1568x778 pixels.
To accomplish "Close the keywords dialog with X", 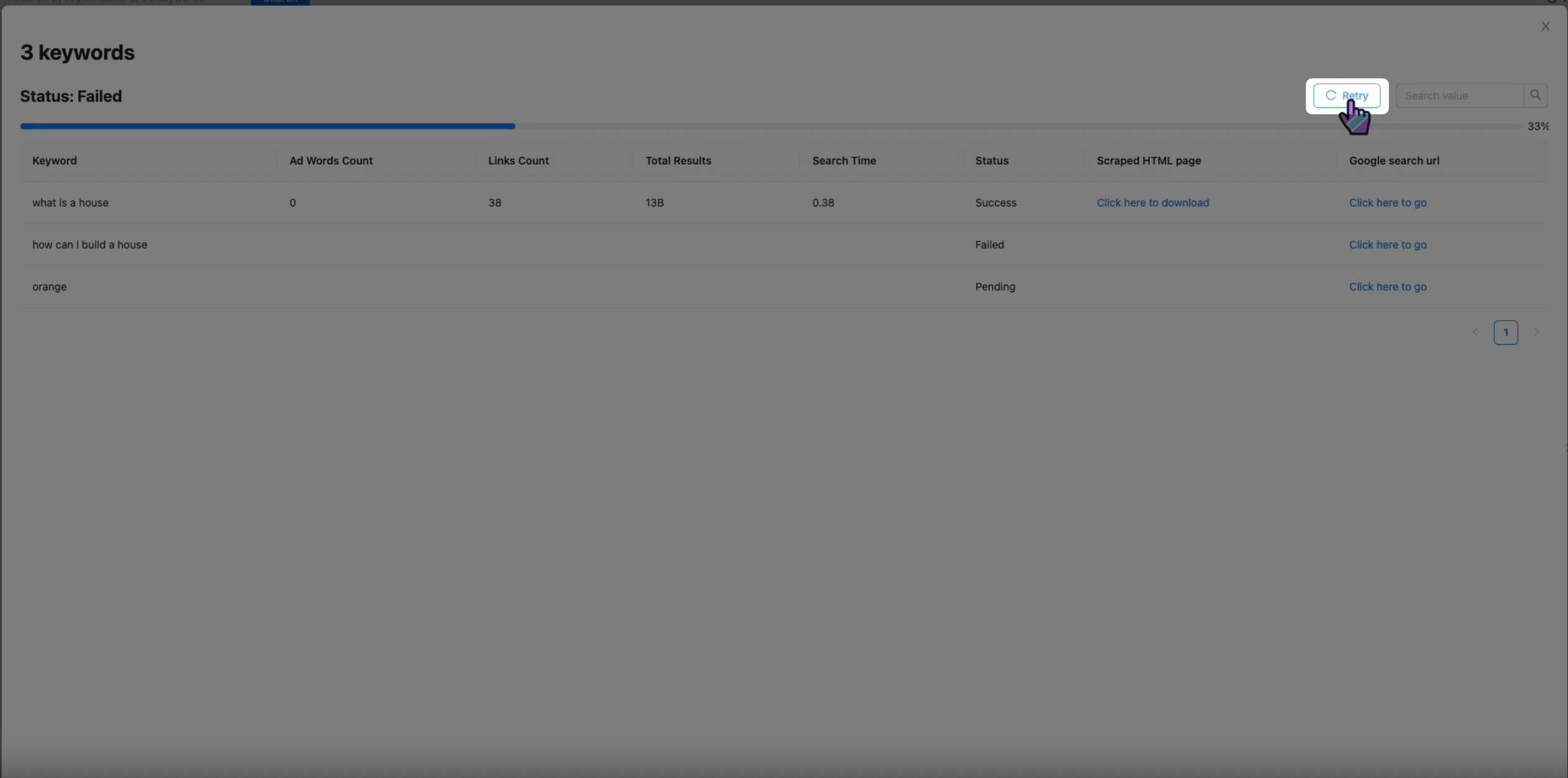I will [x=1545, y=26].
